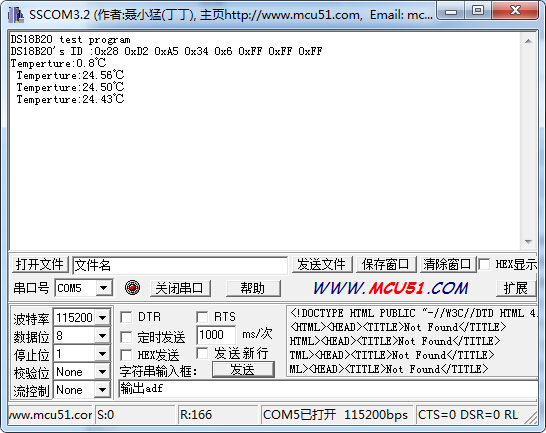
Task: Click the scroll up arrow in receive area
Action: coord(528,41)
